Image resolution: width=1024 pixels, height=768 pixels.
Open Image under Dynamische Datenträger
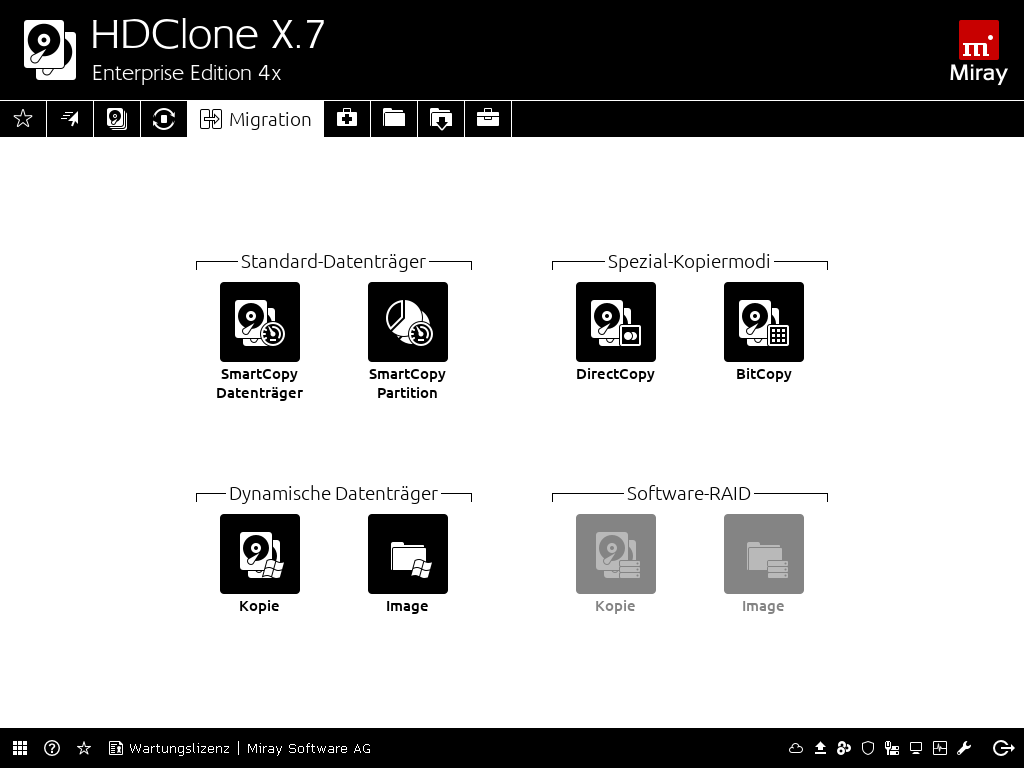pyautogui.click(x=408, y=554)
